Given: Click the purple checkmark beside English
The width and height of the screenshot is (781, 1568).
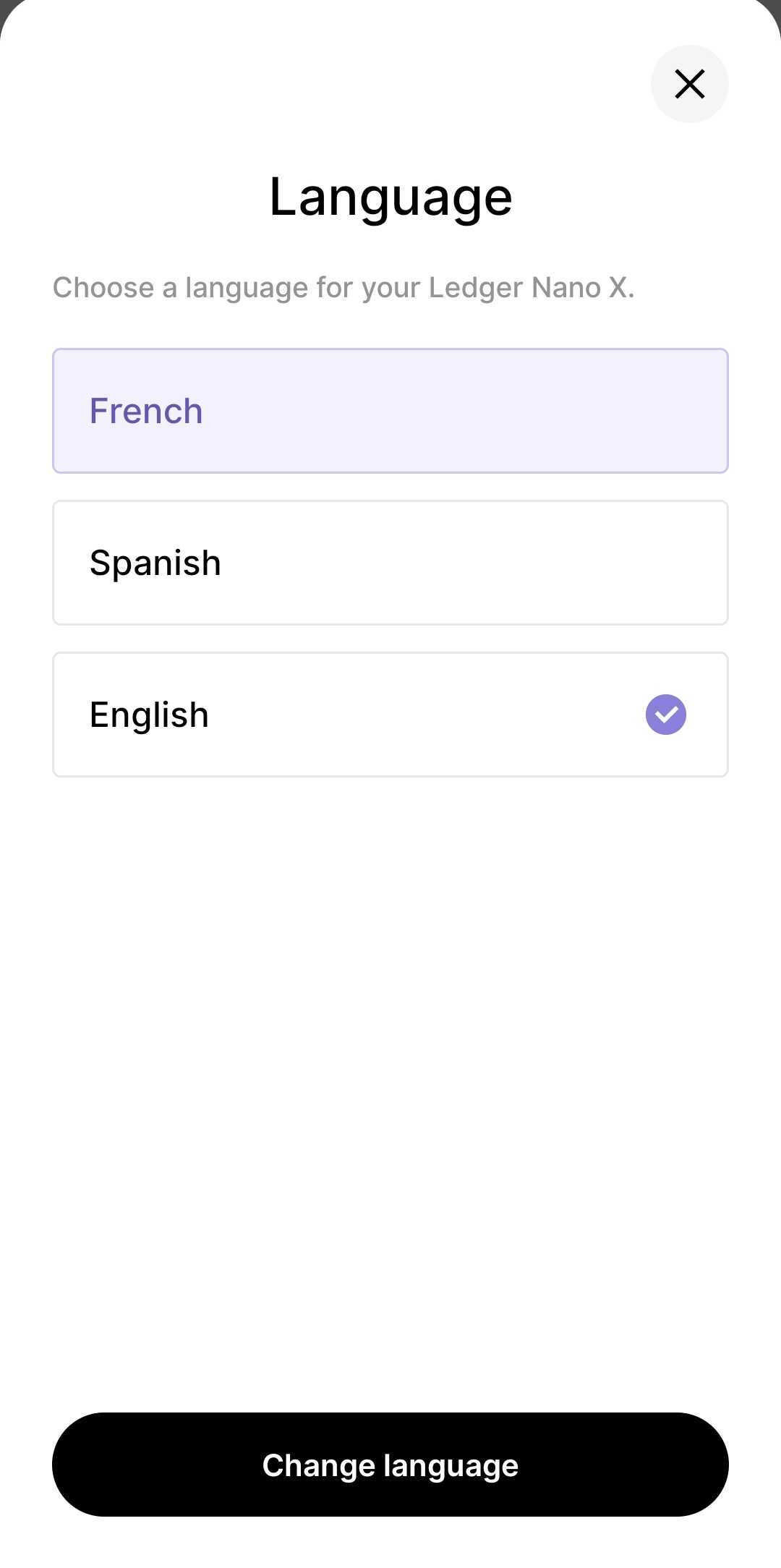Looking at the screenshot, I should 665,715.
